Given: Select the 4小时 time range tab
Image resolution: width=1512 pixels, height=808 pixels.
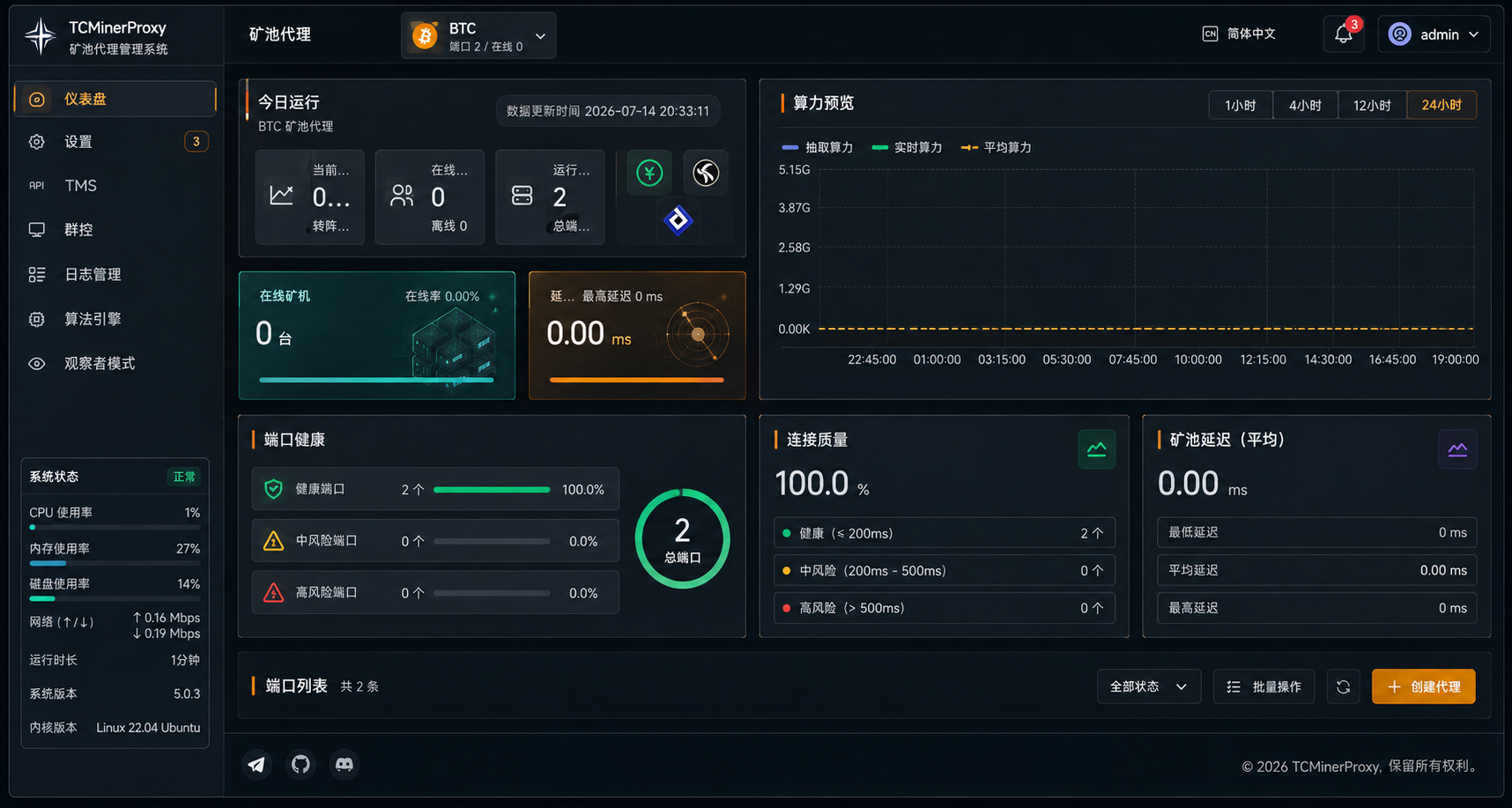Looking at the screenshot, I should (x=1305, y=105).
